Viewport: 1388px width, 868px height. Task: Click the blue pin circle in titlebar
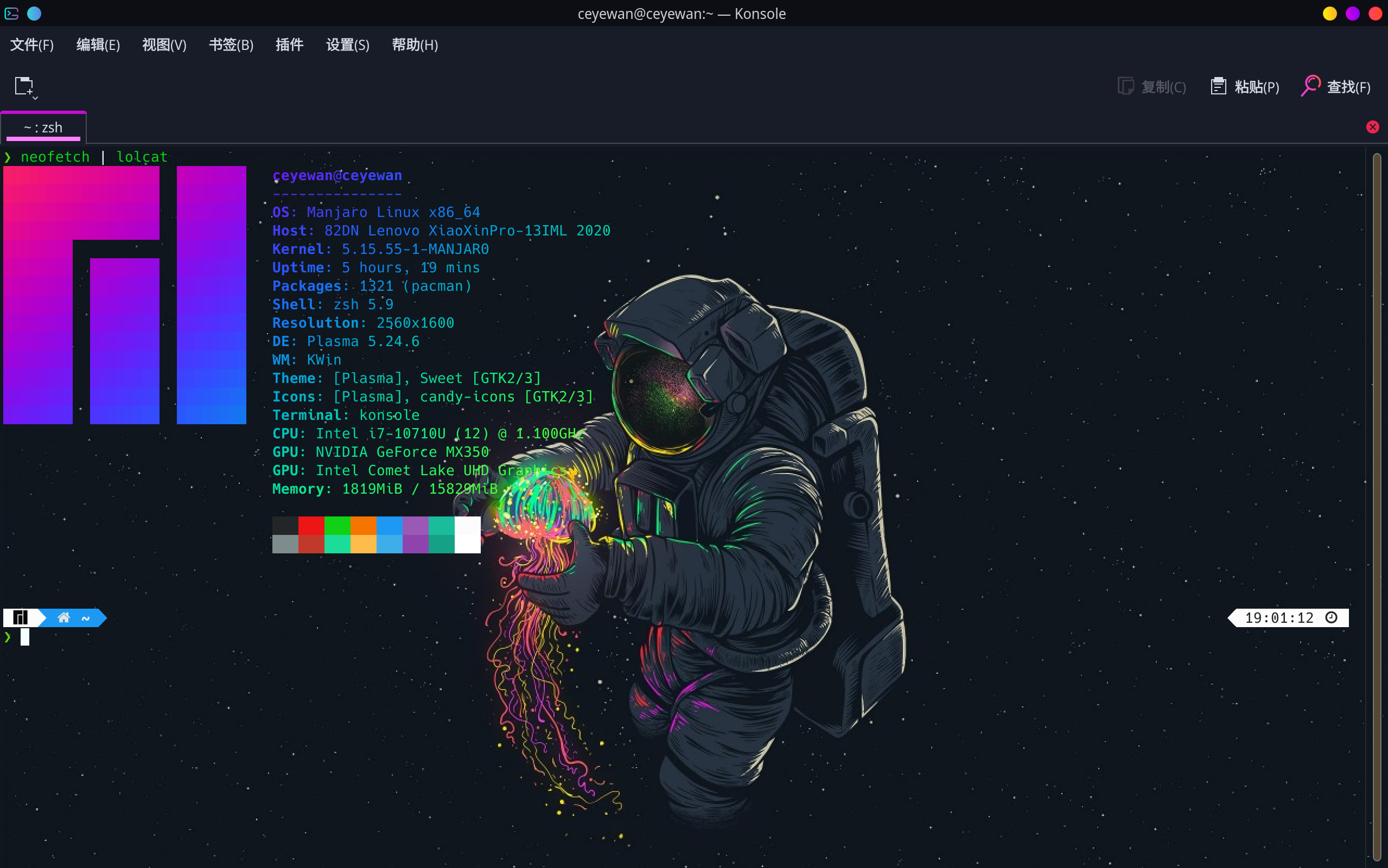pyautogui.click(x=34, y=14)
